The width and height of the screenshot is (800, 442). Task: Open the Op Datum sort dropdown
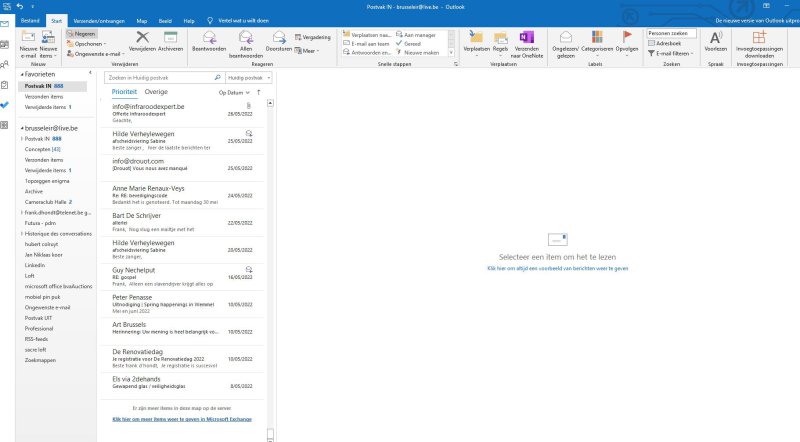click(x=234, y=92)
